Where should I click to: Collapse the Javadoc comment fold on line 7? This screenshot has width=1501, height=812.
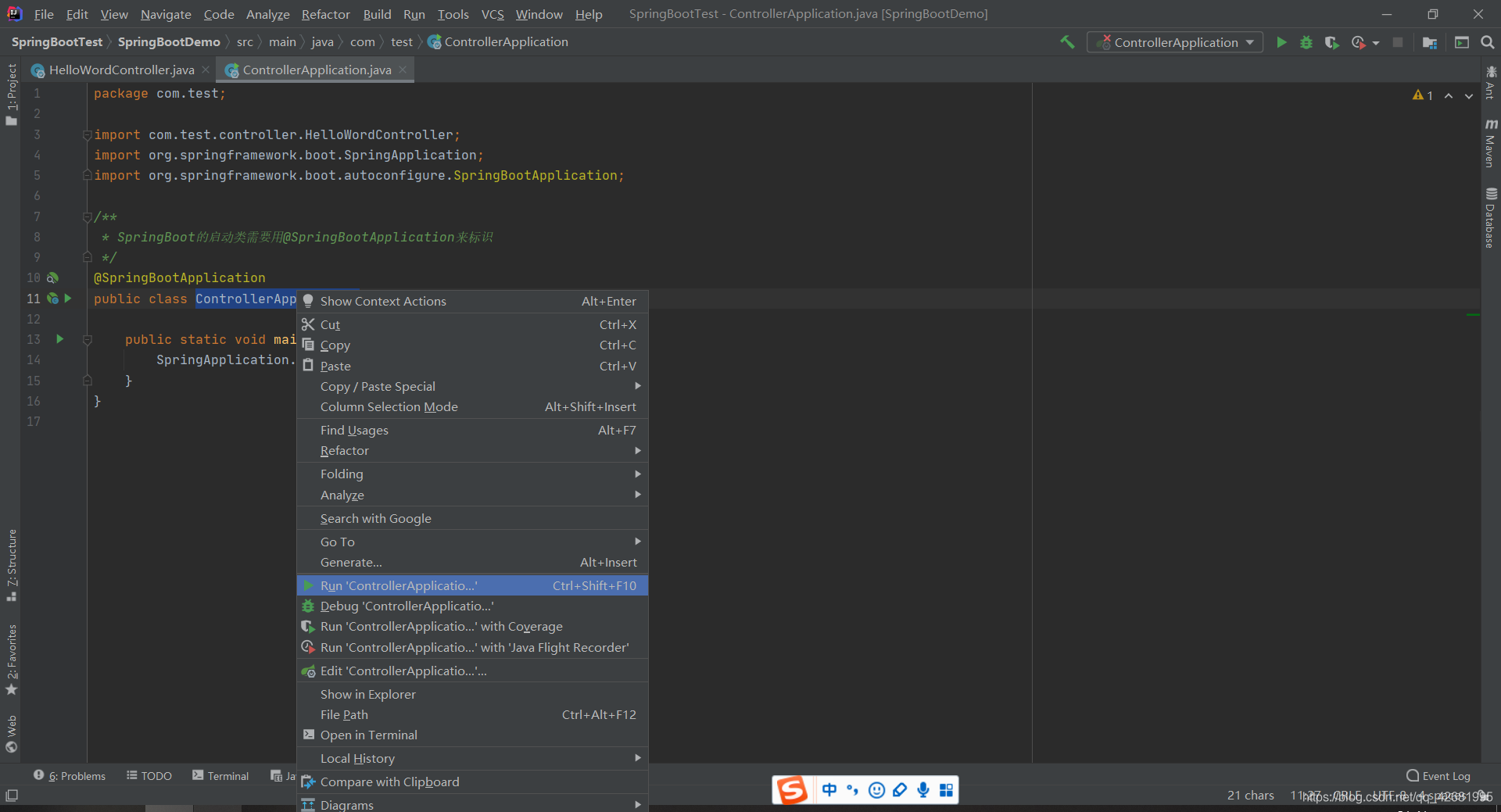click(88, 216)
